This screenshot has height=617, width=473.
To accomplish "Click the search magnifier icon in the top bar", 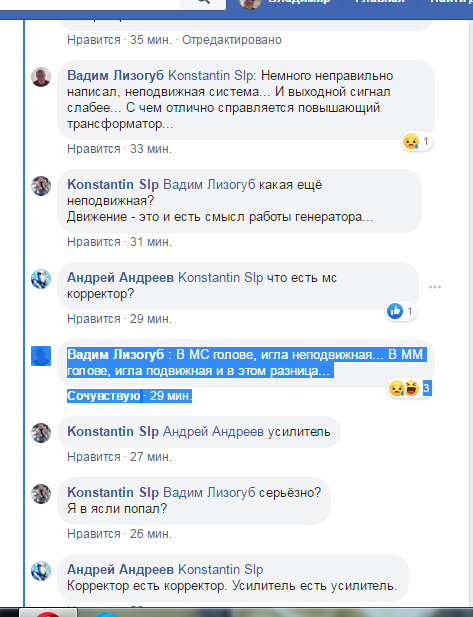I will (203, 2).
